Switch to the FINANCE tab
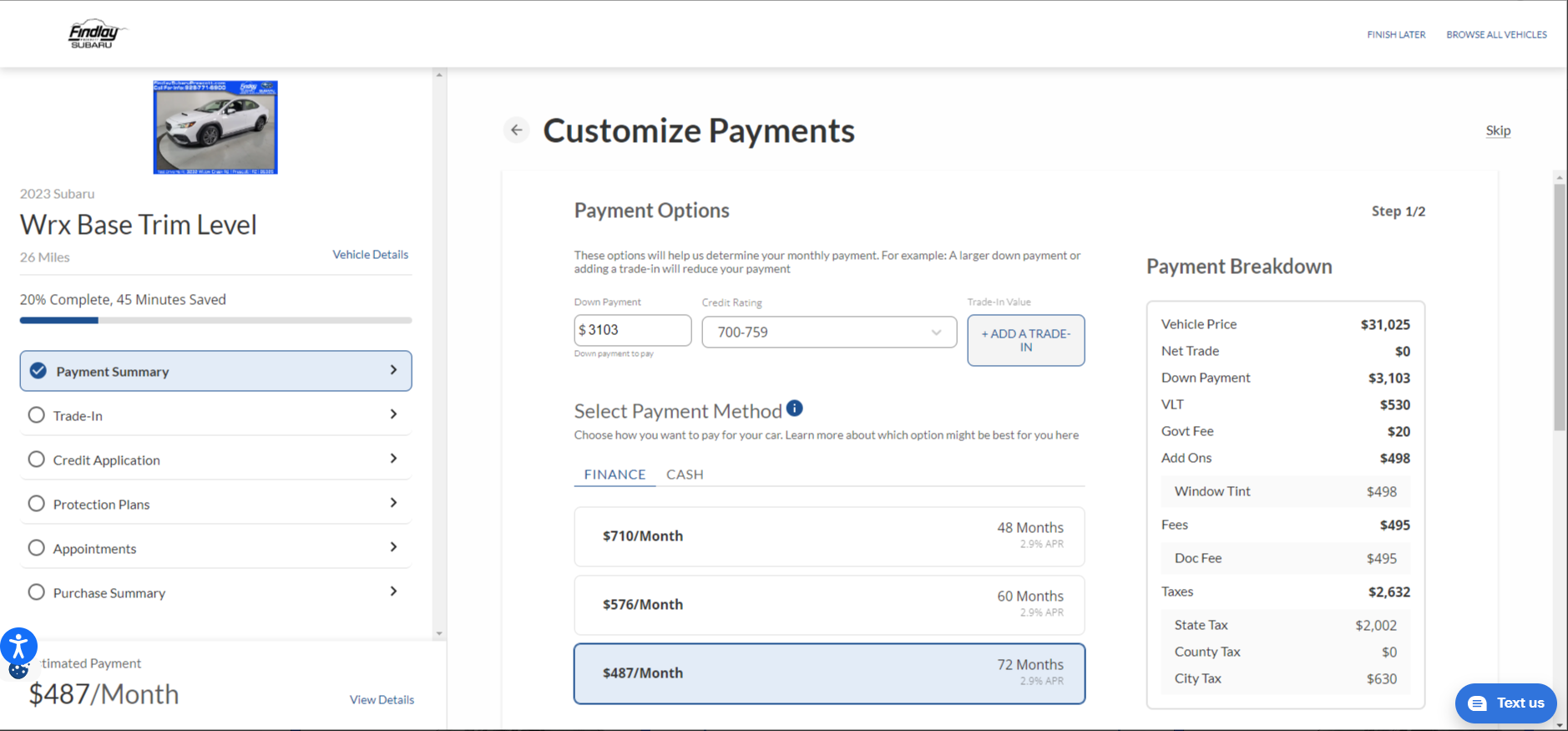Screen dimensions: 1568x731 pyautogui.click(x=615, y=475)
